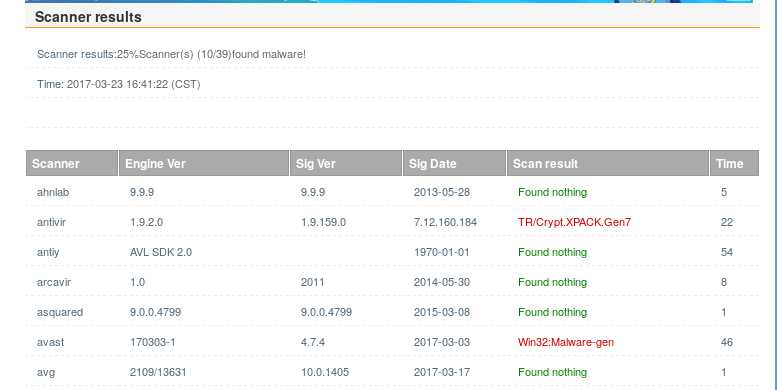
Task: Click the Time column header
Action: (734, 164)
